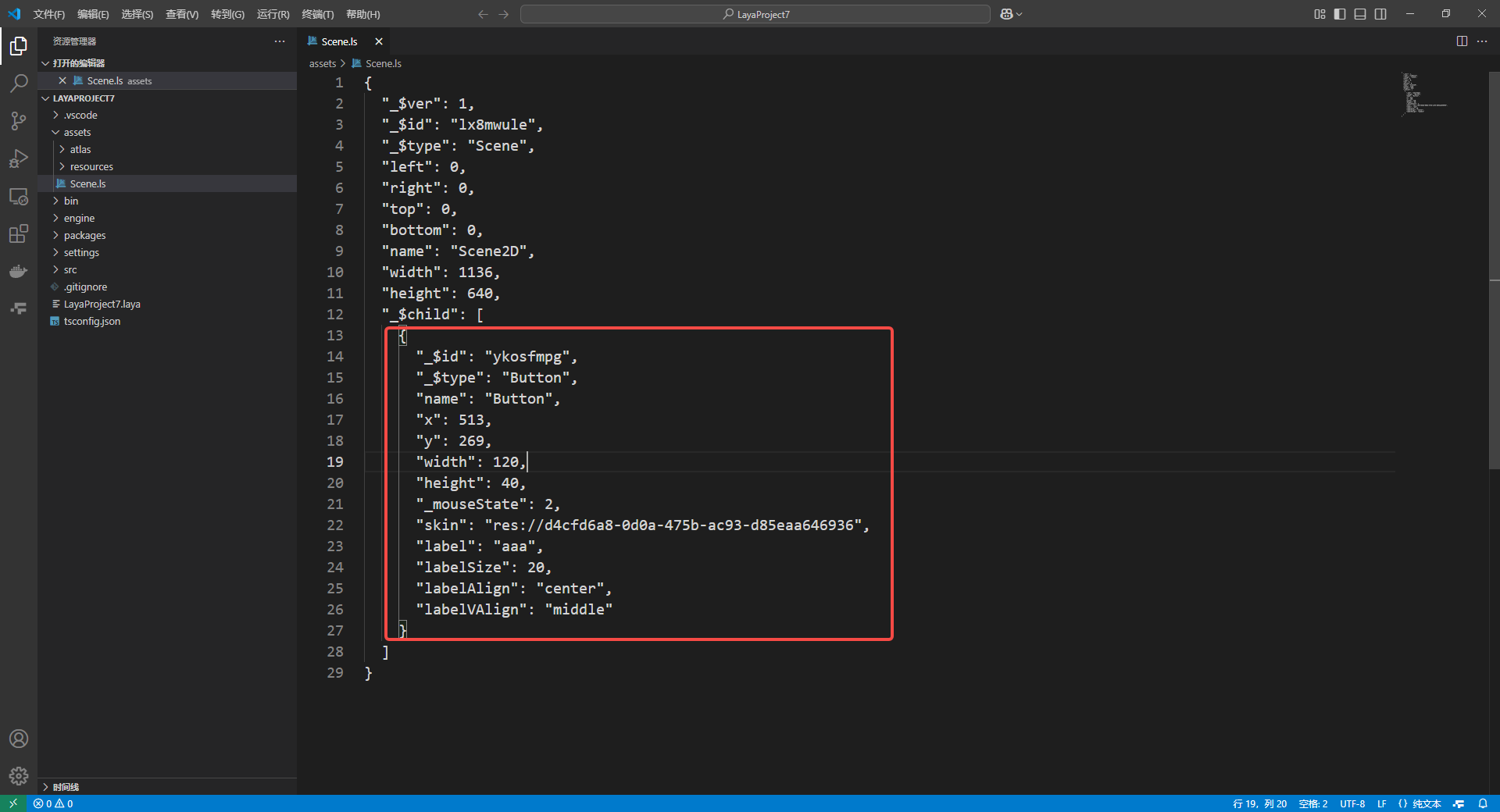Click the notifications bell in status bar
This screenshot has height=812, width=1500.
click(x=1483, y=803)
